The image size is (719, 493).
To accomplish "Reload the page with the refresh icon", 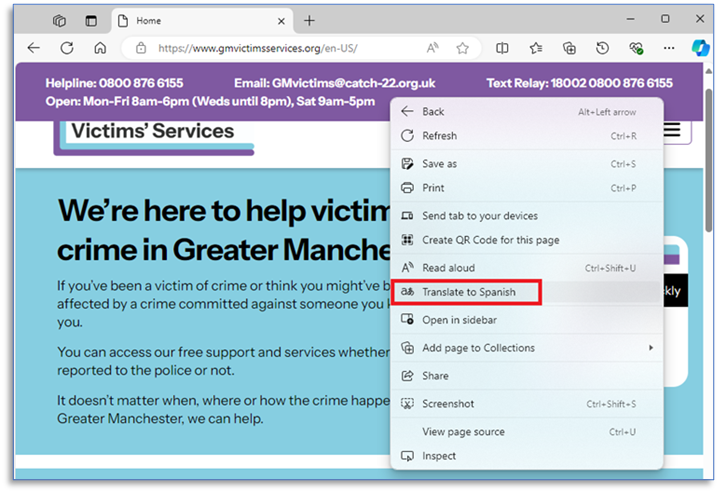I will tap(67, 48).
